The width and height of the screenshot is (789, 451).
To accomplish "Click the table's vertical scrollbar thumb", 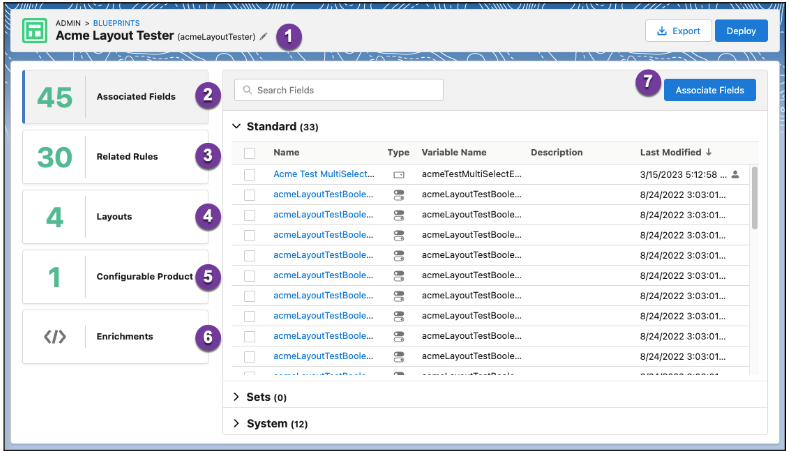I will tap(754, 198).
